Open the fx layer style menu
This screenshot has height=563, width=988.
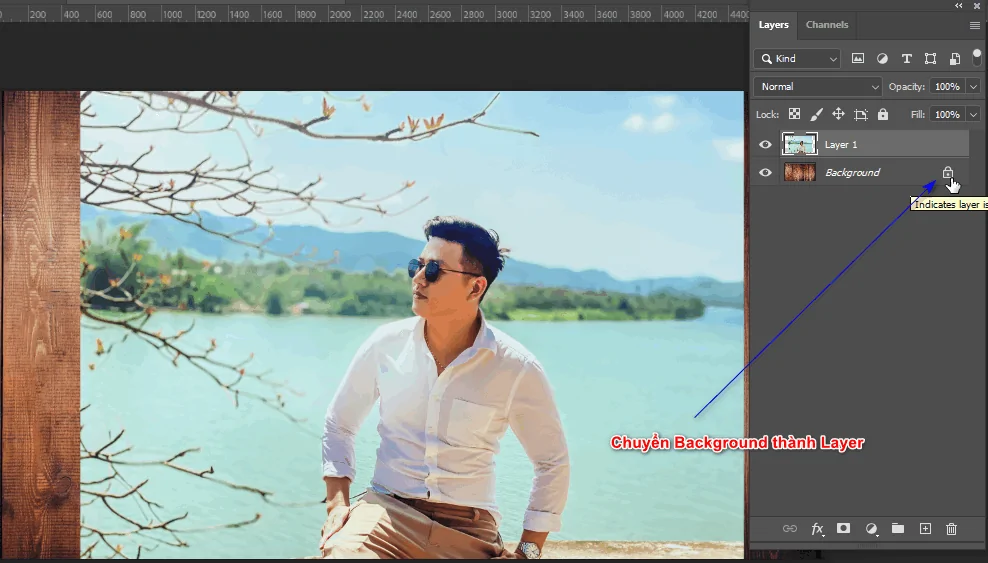[x=817, y=528]
